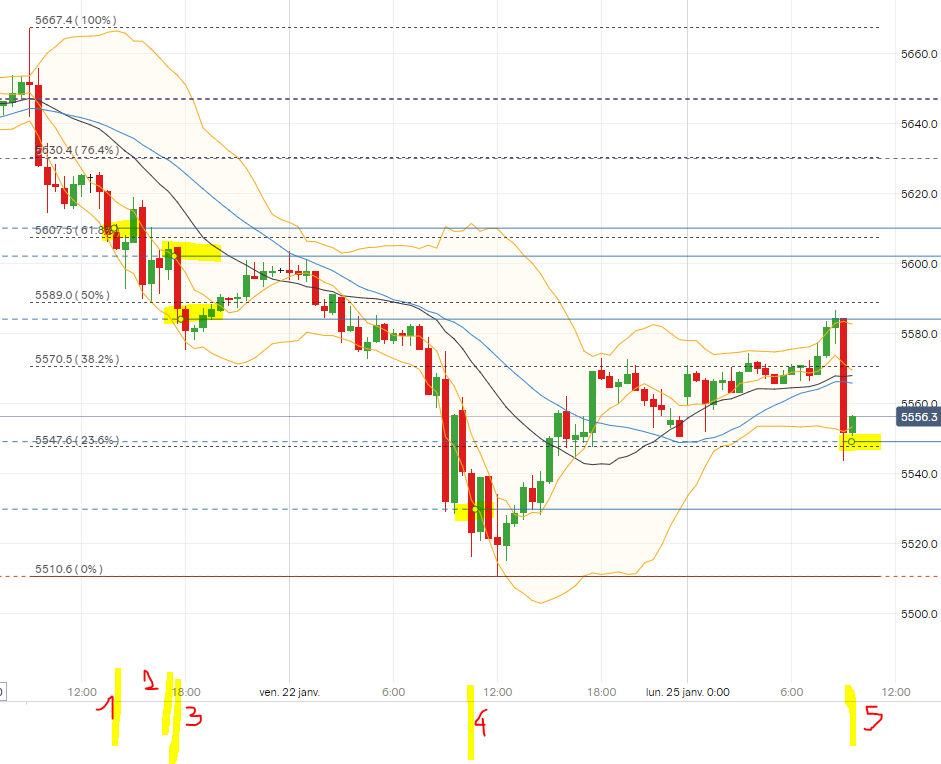Click the 'ven. 22 janv.' date label

point(290,692)
